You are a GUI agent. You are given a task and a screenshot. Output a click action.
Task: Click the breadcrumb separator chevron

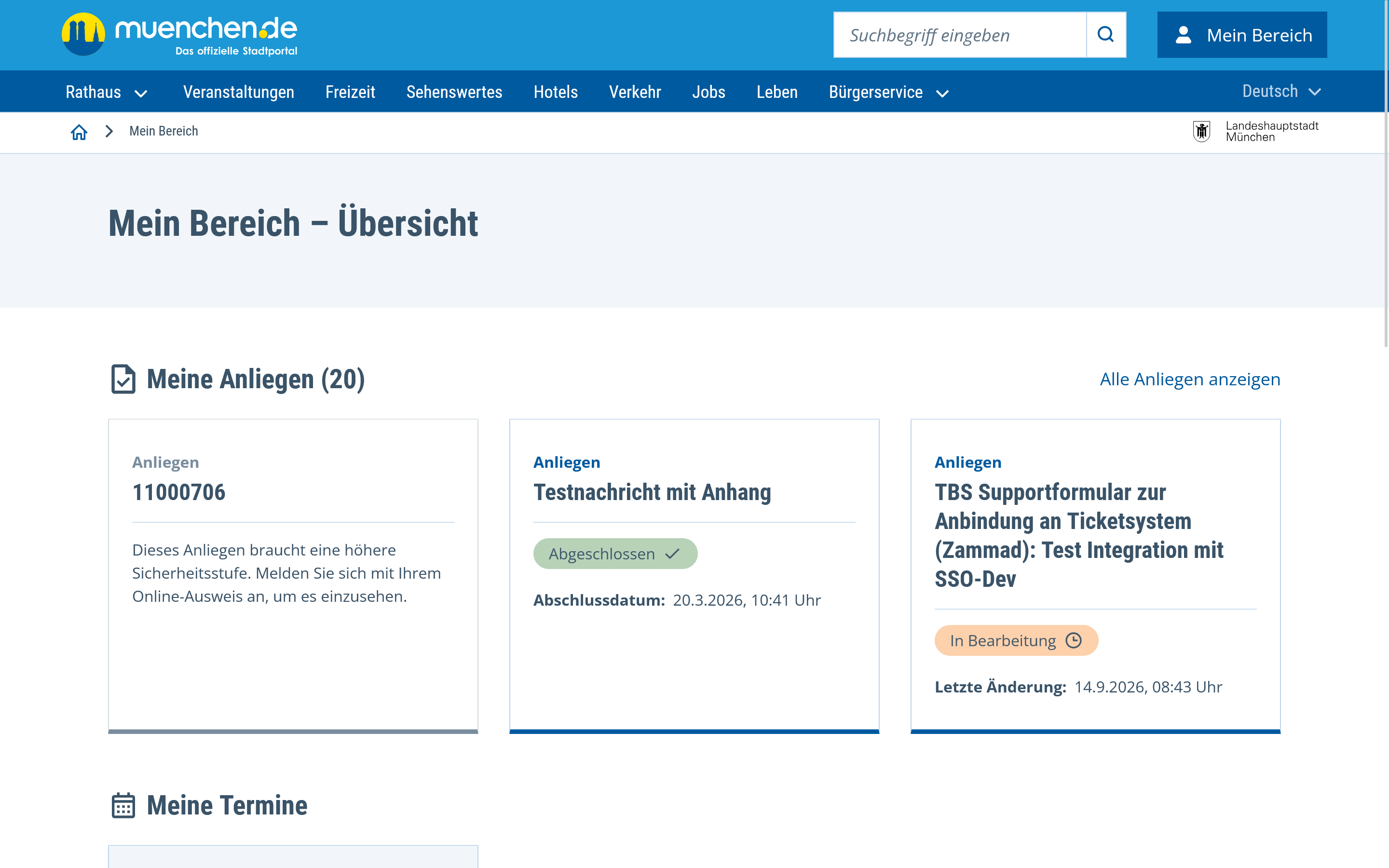coord(109,132)
